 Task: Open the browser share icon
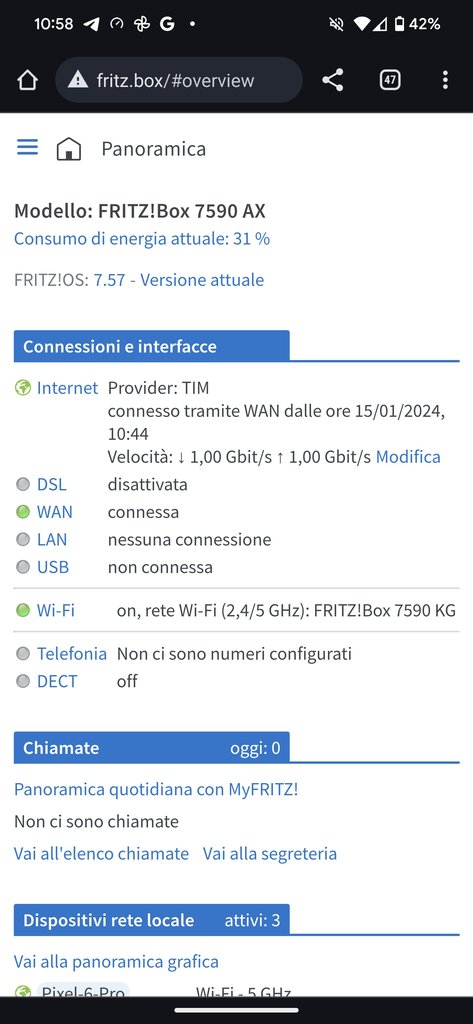[333, 80]
